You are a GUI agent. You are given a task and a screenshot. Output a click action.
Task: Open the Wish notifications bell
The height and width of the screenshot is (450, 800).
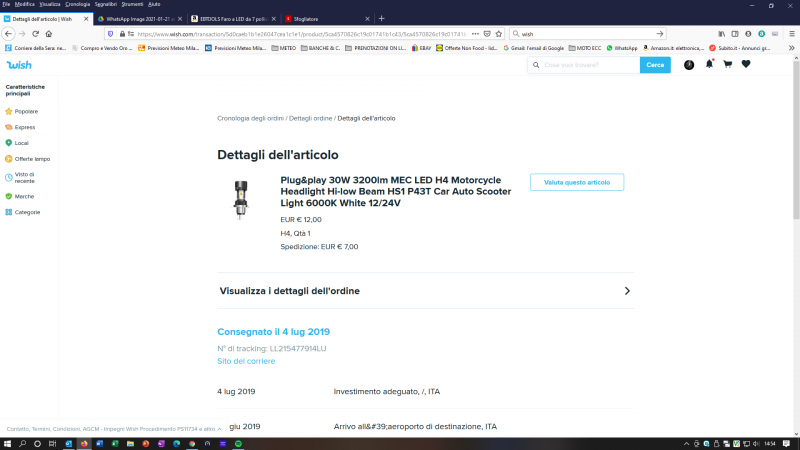pos(709,64)
